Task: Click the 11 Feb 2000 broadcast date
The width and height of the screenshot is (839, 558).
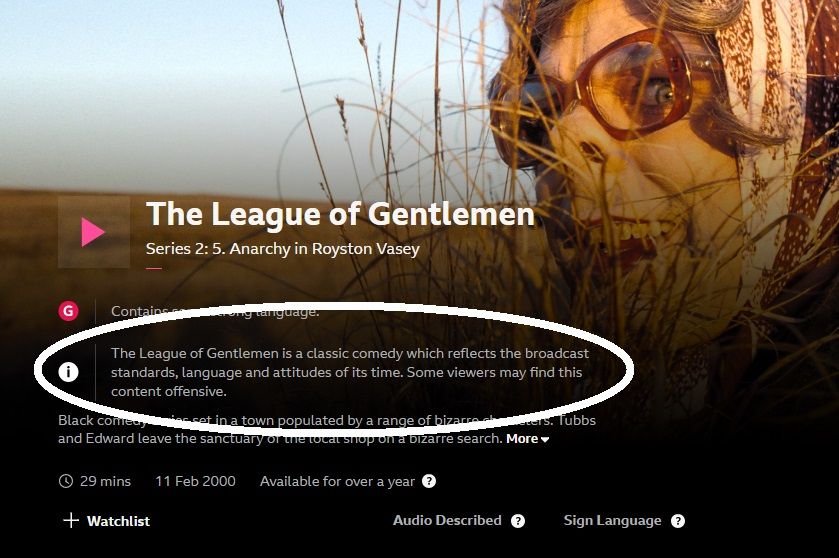Action: coord(195,481)
